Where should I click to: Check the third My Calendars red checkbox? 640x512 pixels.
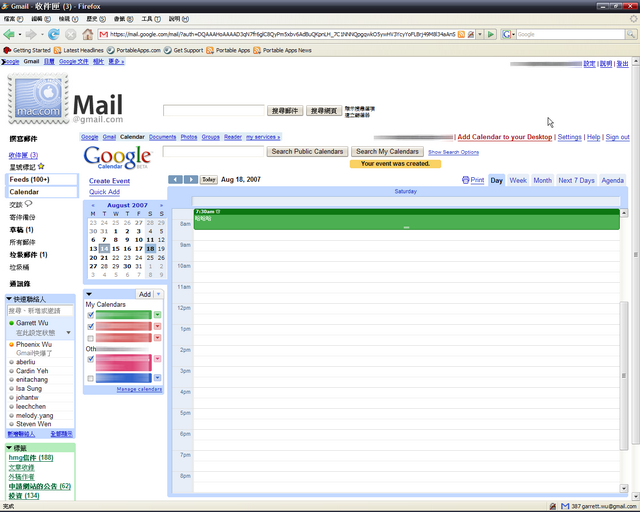[x=91, y=338]
